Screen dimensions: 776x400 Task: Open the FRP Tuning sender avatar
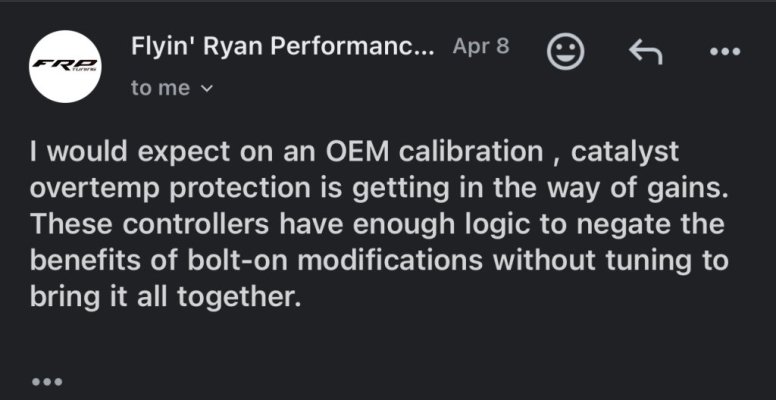click(x=65, y=66)
